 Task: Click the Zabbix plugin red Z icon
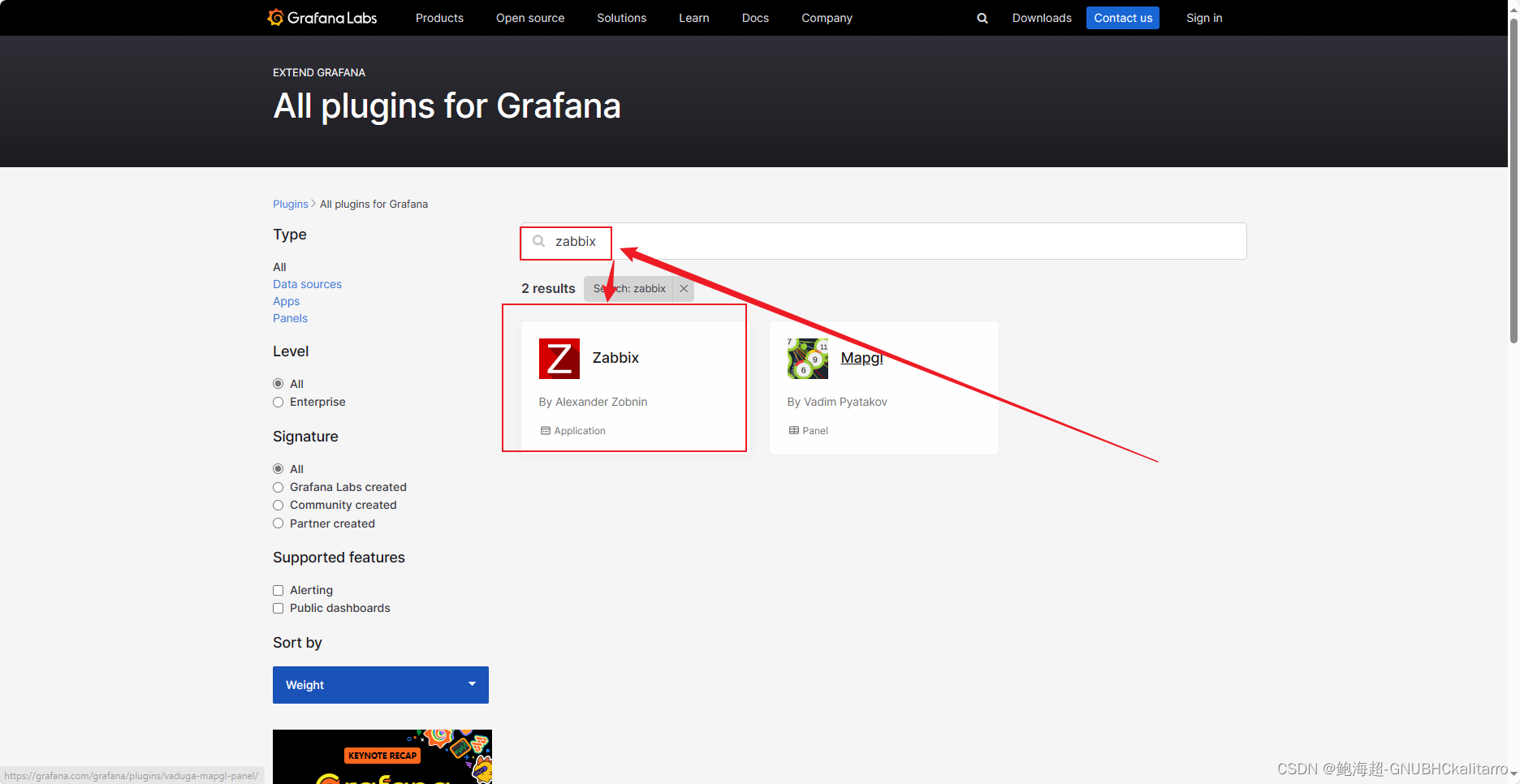[x=559, y=359]
